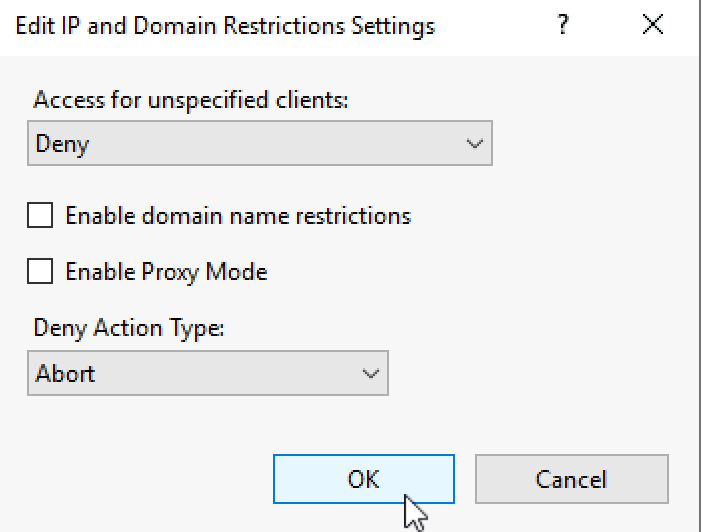The height and width of the screenshot is (532, 704).
Task: Close the IP and Domain Restrictions dialog
Action: point(653,25)
